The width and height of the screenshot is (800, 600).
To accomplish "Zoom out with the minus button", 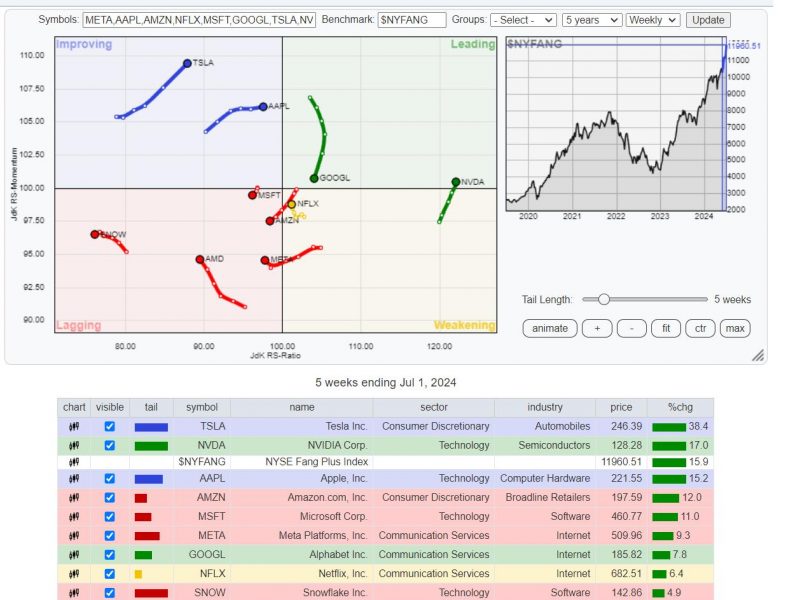I will (x=632, y=329).
